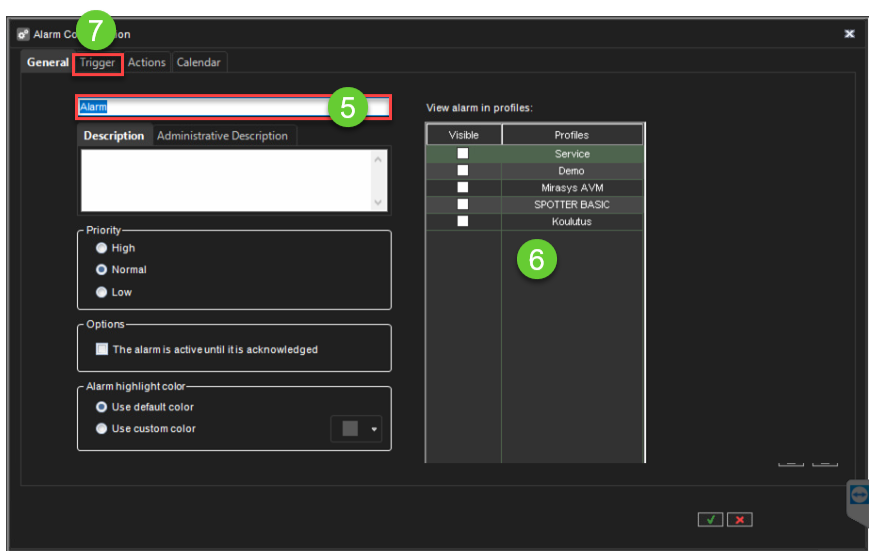Open the TeamViewer side panel icon

point(859,496)
